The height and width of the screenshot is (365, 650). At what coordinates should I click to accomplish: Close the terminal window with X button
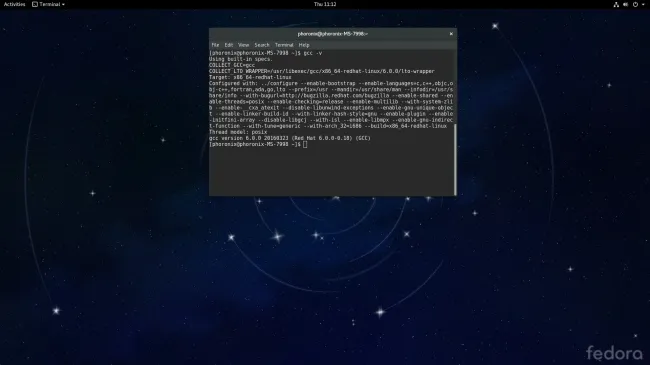pyautogui.click(x=451, y=34)
